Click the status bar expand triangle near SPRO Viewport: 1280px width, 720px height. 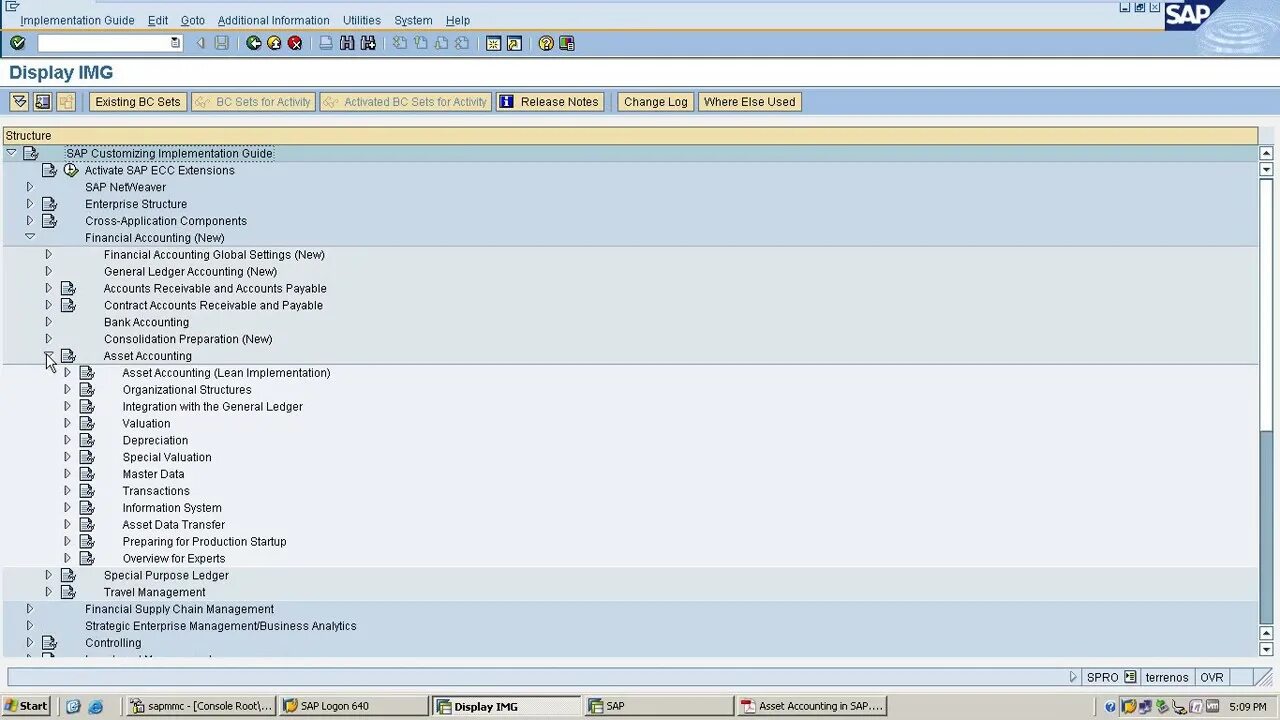click(1073, 677)
